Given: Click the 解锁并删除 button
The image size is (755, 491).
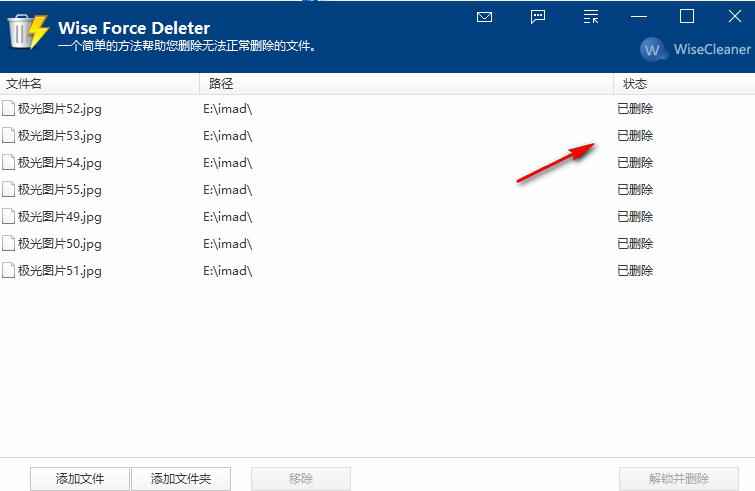Looking at the screenshot, I should (679, 478).
